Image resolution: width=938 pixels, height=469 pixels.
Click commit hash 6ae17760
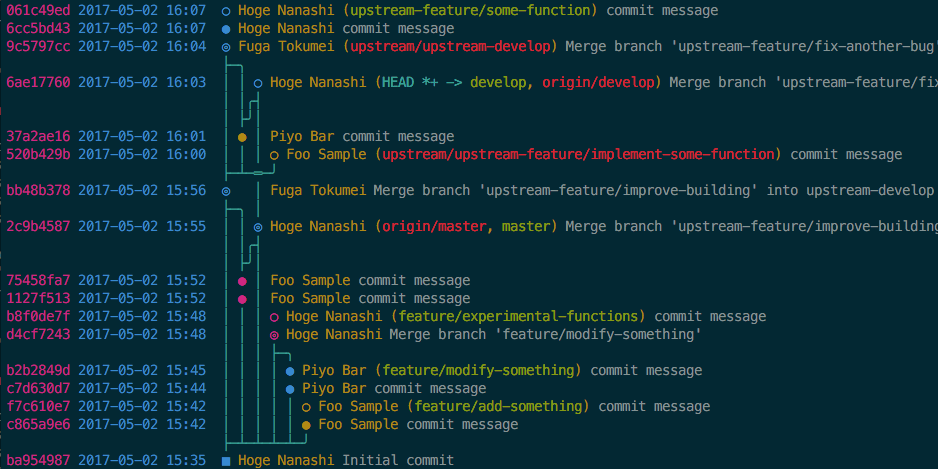[38, 83]
